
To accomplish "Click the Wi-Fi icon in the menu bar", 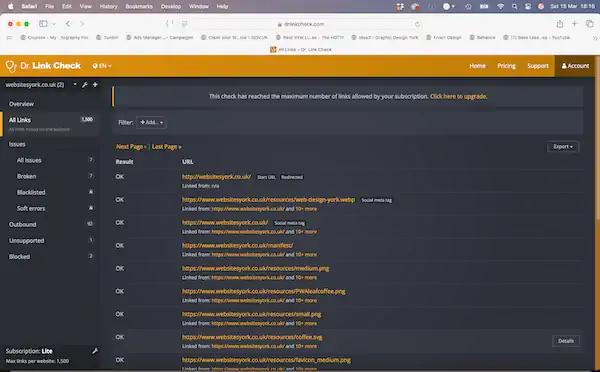I will pos(500,6).
